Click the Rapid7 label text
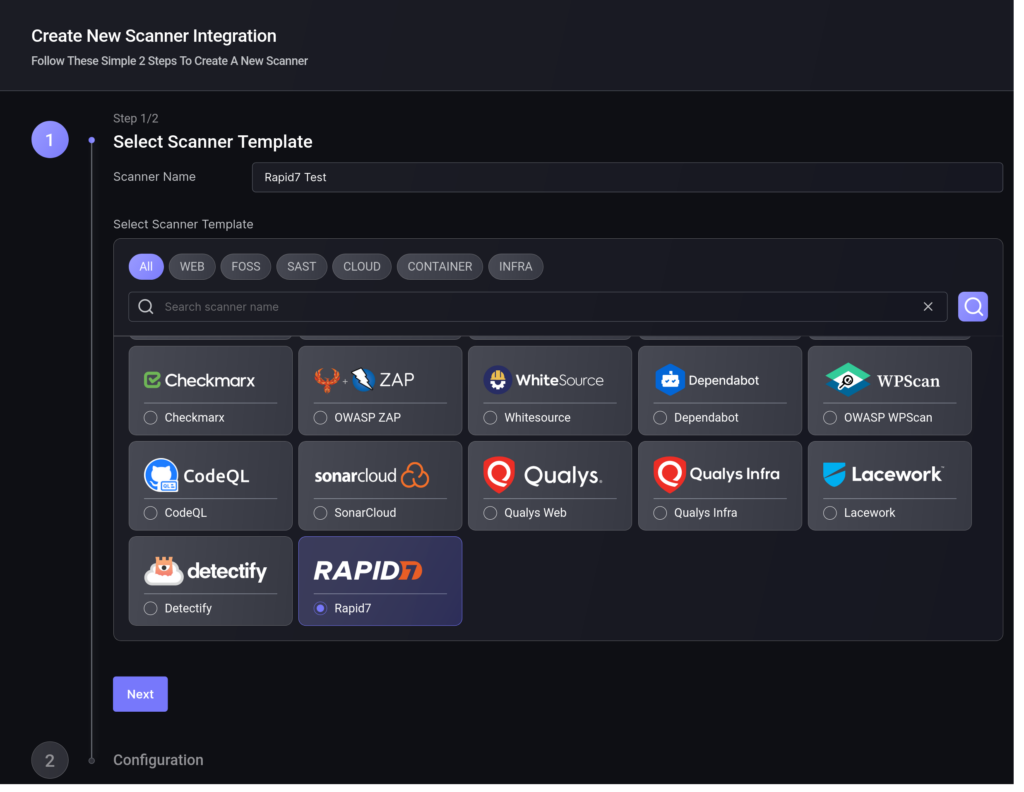Viewport: 1024px width, 792px height. coord(353,609)
